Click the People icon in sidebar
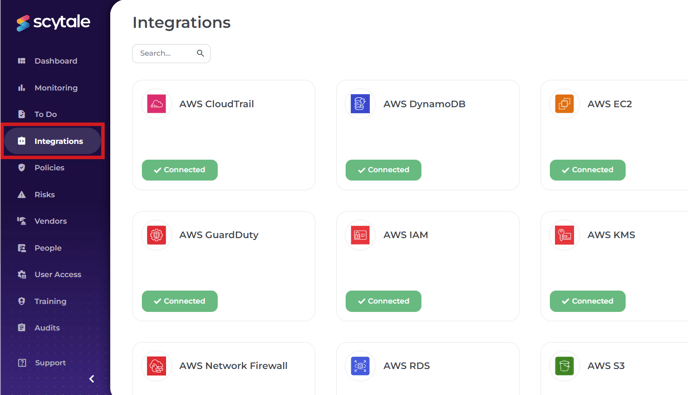The width and height of the screenshot is (688, 395). pos(22,248)
